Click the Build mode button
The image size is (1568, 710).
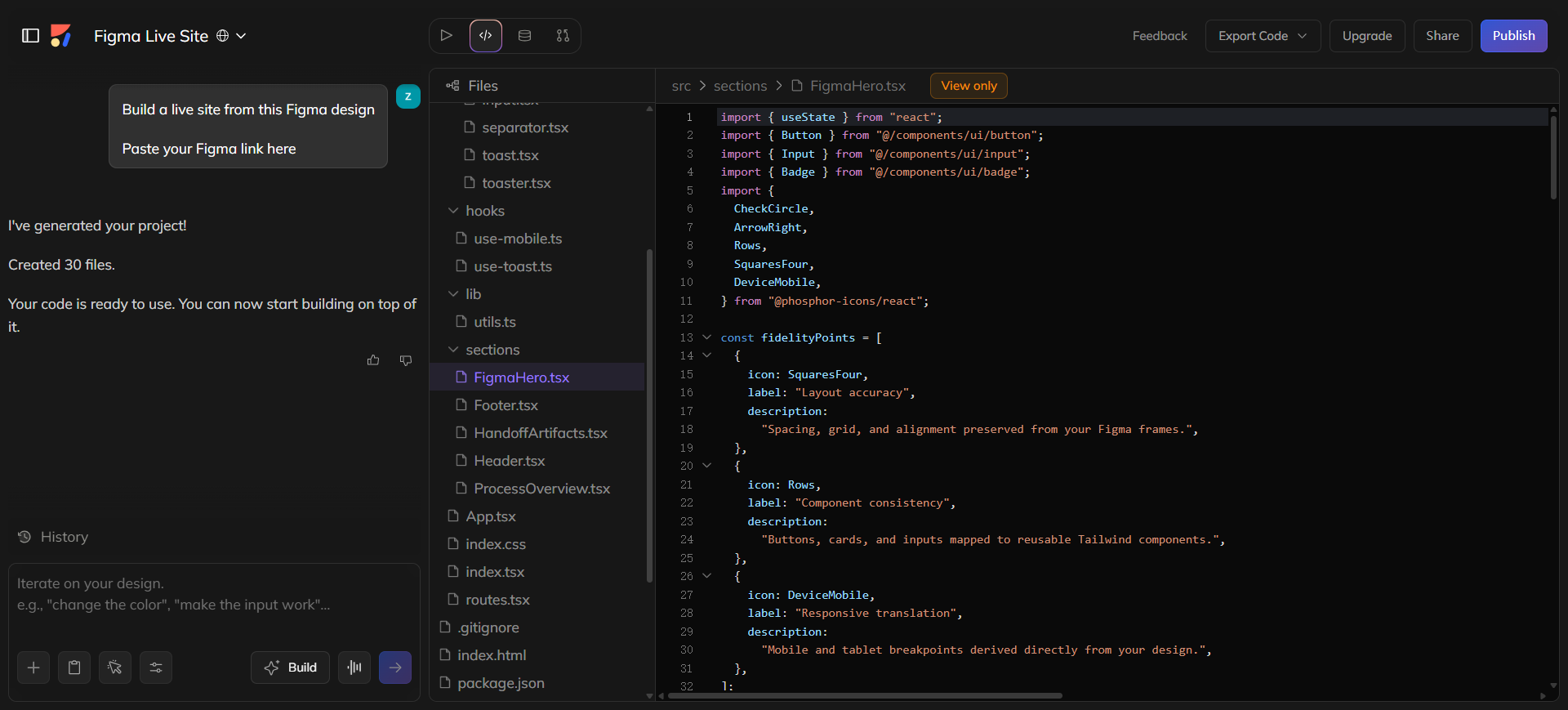pos(290,668)
